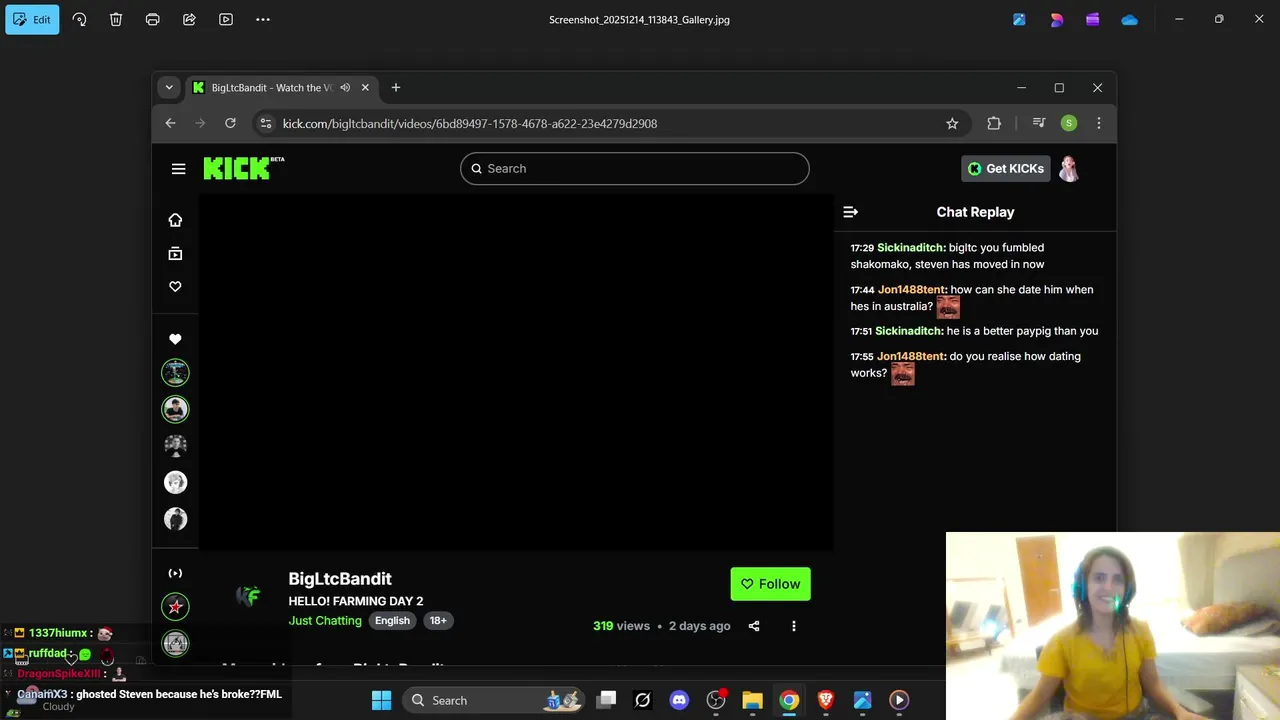
Task: Click the KICK logo
Action: coord(243,168)
